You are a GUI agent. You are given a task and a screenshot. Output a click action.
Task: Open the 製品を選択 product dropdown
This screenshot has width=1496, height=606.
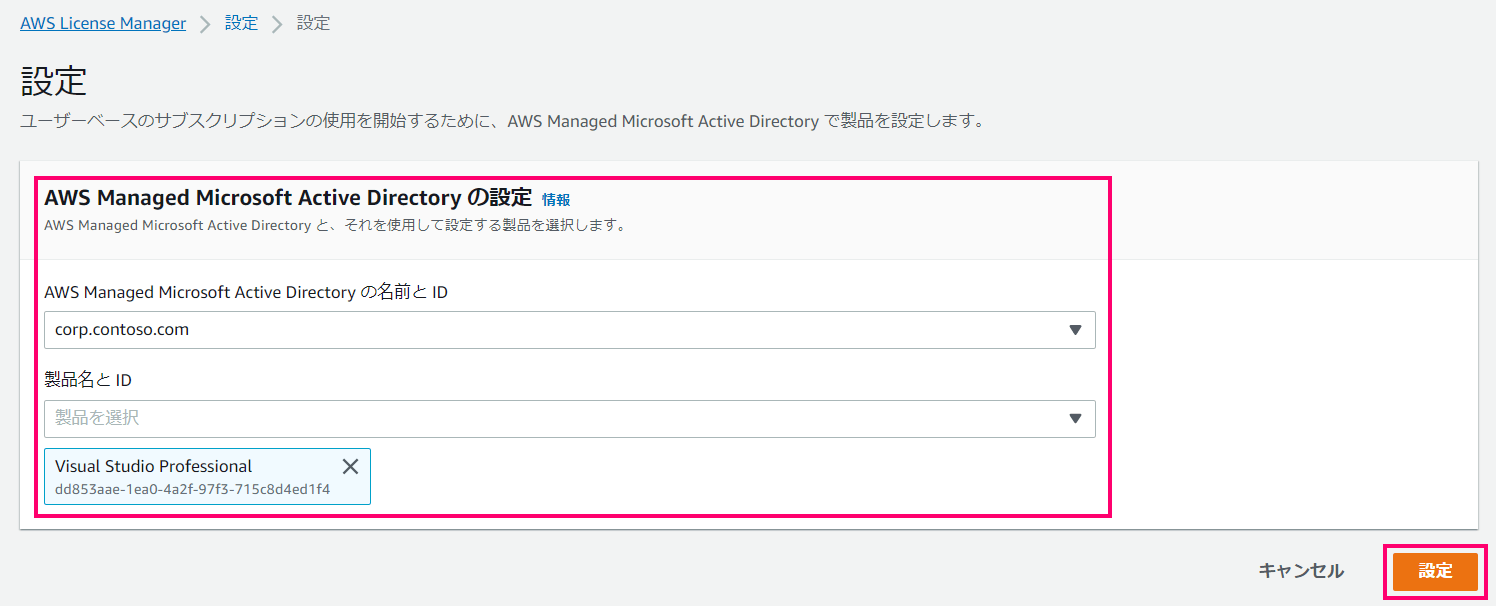click(570, 419)
